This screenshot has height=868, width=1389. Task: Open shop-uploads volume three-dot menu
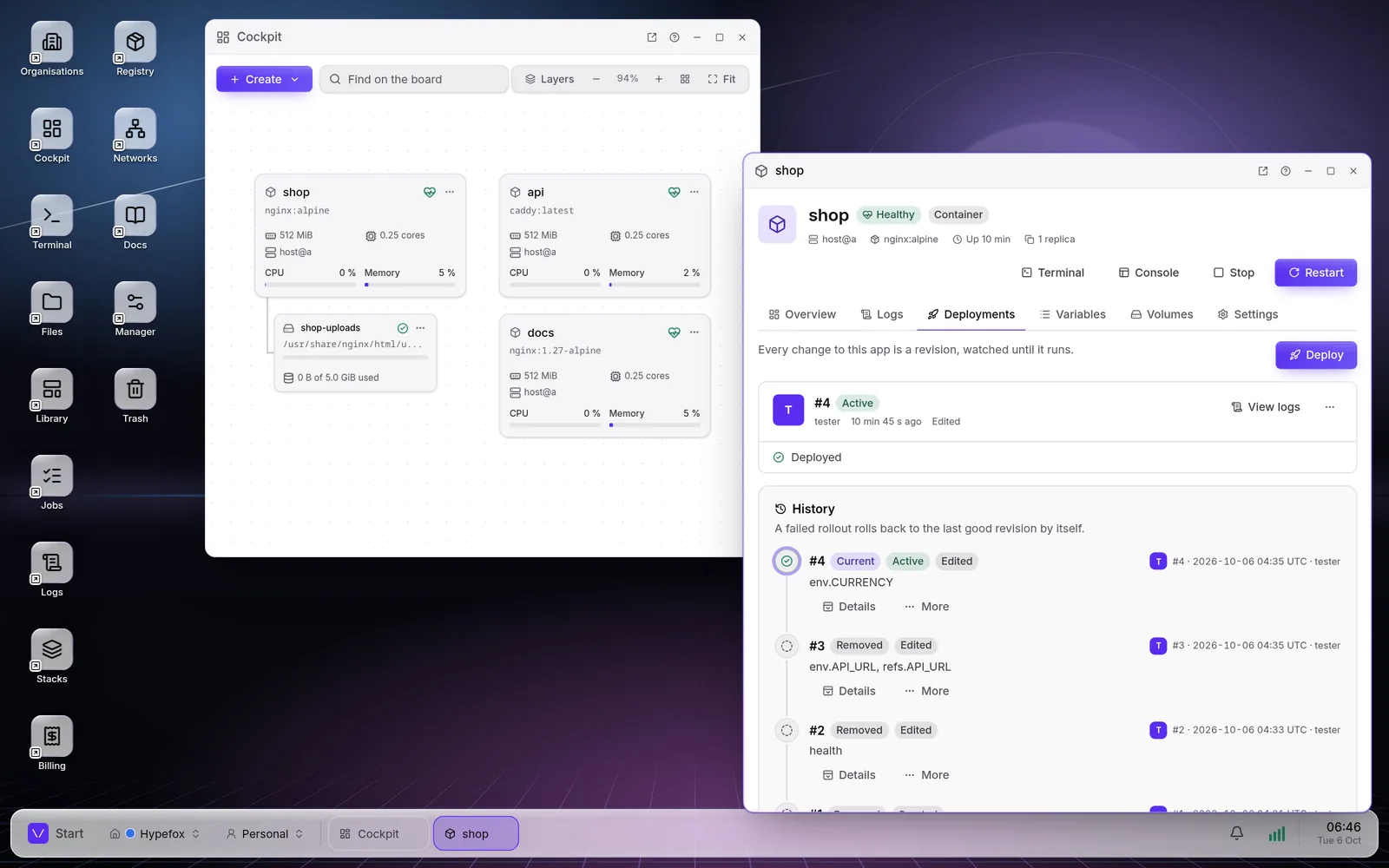420,328
